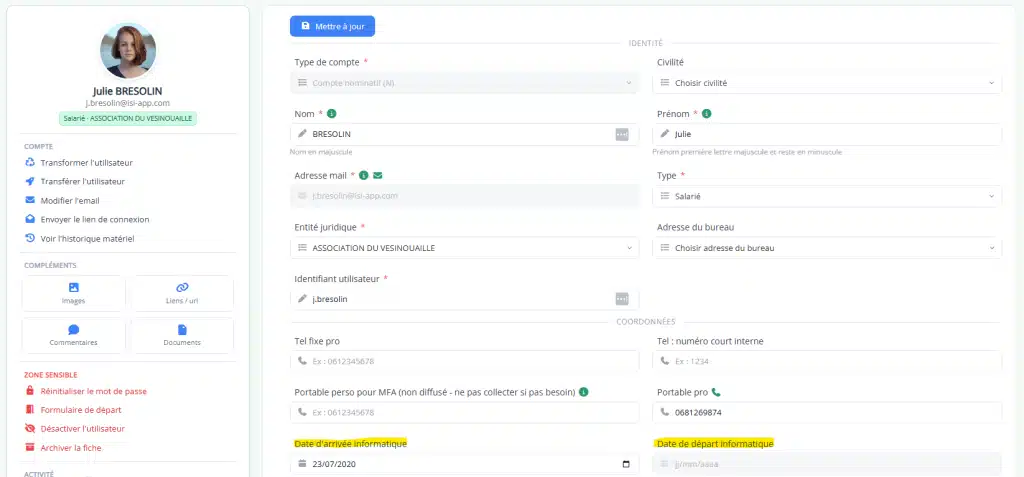This screenshot has width=1024, height=477.
Task: Click the history clock icon for matériel
Action: point(30,238)
